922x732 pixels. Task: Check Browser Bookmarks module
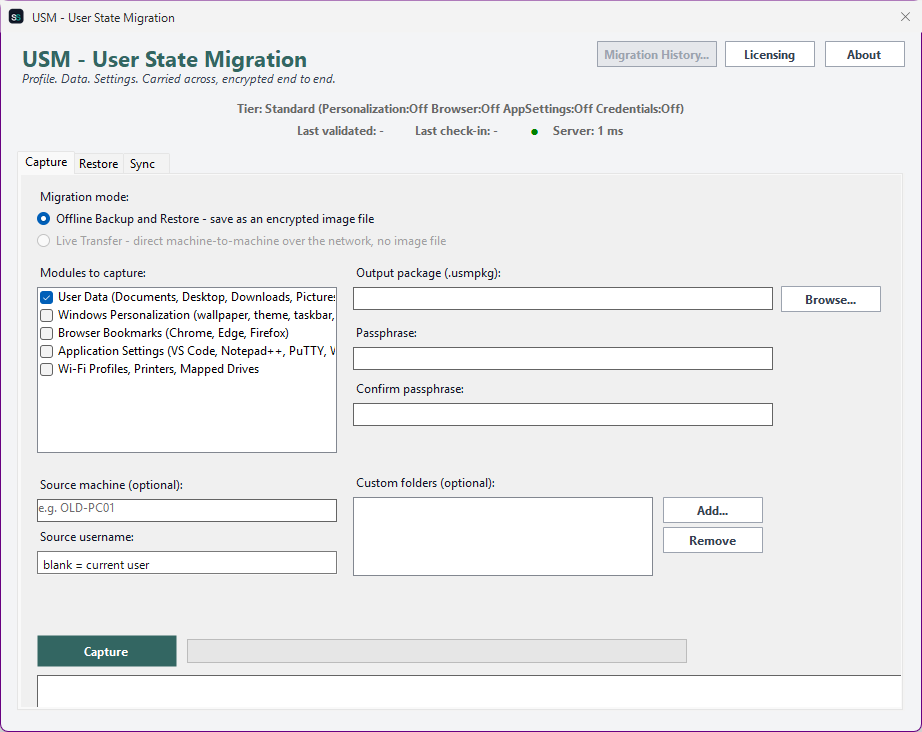click(x=46, y=333)
